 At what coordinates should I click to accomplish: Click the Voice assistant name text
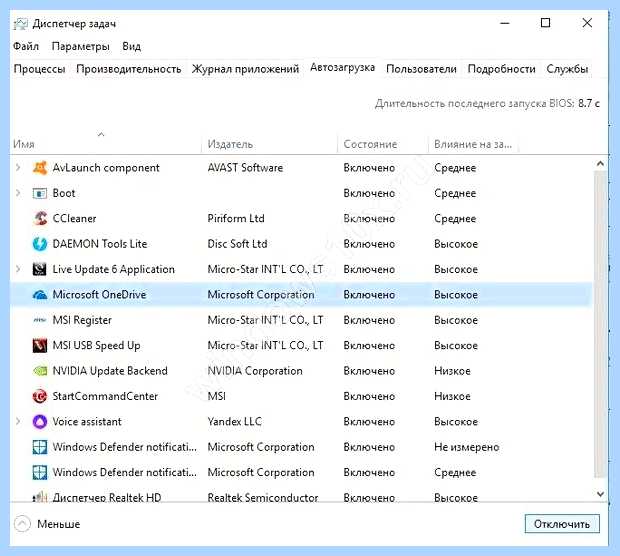(x=87, y=422)
